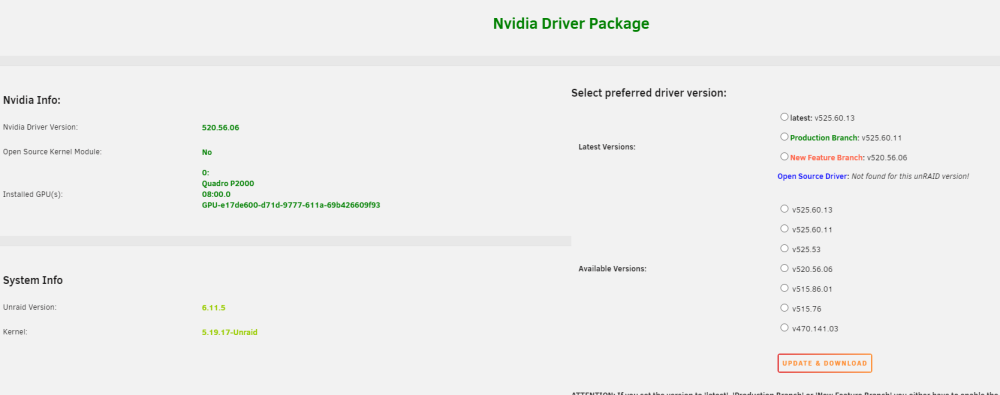
Task: Click the Kernel label
Action: (15, 332)
